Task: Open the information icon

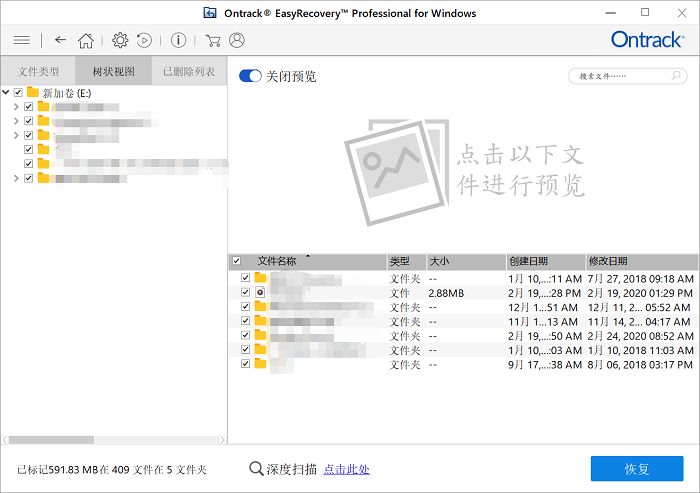Action: click(x=178, y=40)
